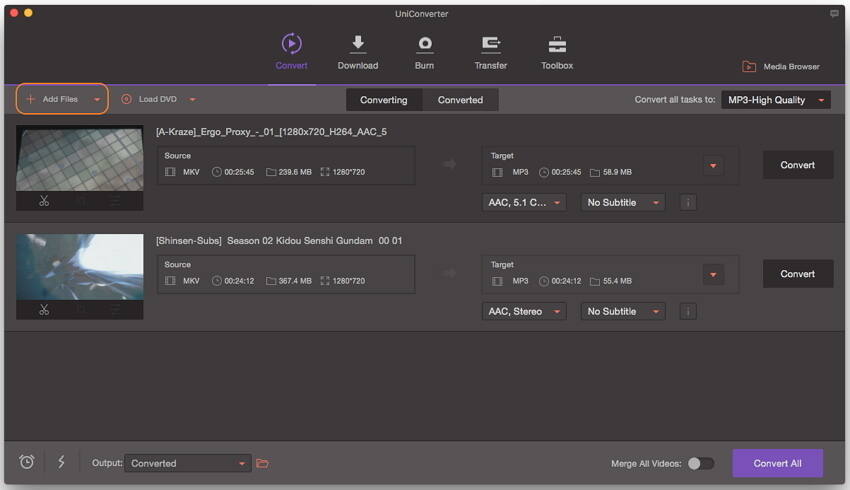Click the source duration 00:25:45
This screenshot has width=850, height=490.
[239, 172]
